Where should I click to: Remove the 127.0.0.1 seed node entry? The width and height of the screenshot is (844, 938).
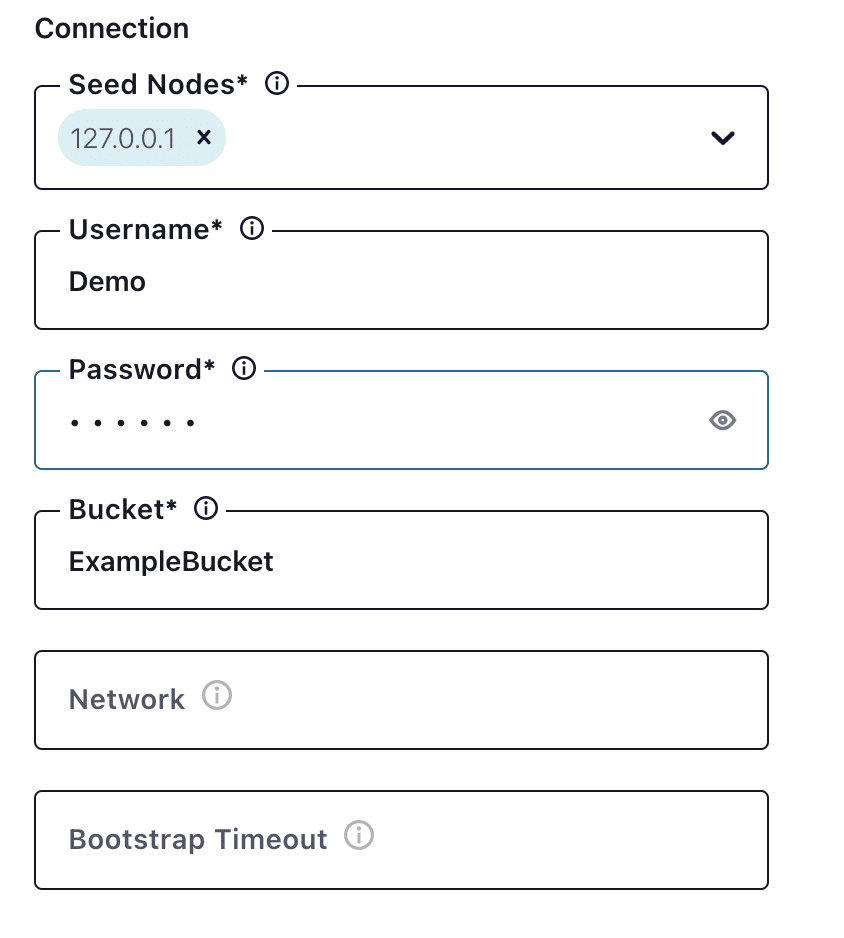(x=204, y=138)
